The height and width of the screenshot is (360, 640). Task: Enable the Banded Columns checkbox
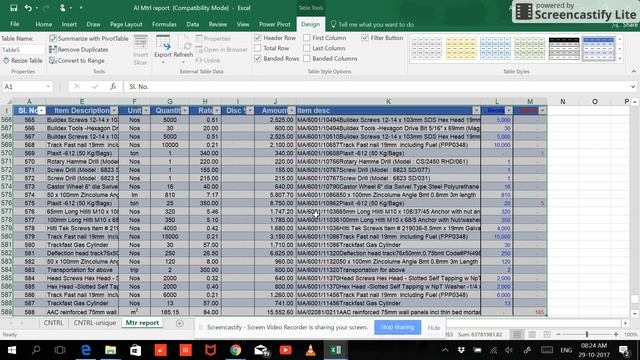(307, 59)
